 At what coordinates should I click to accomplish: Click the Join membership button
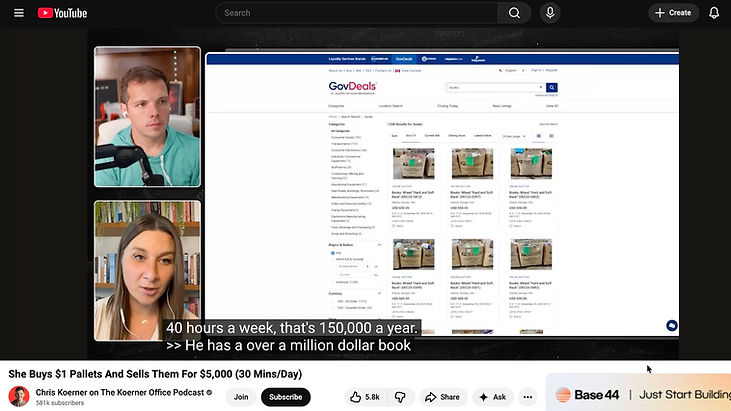pos(241,397)
